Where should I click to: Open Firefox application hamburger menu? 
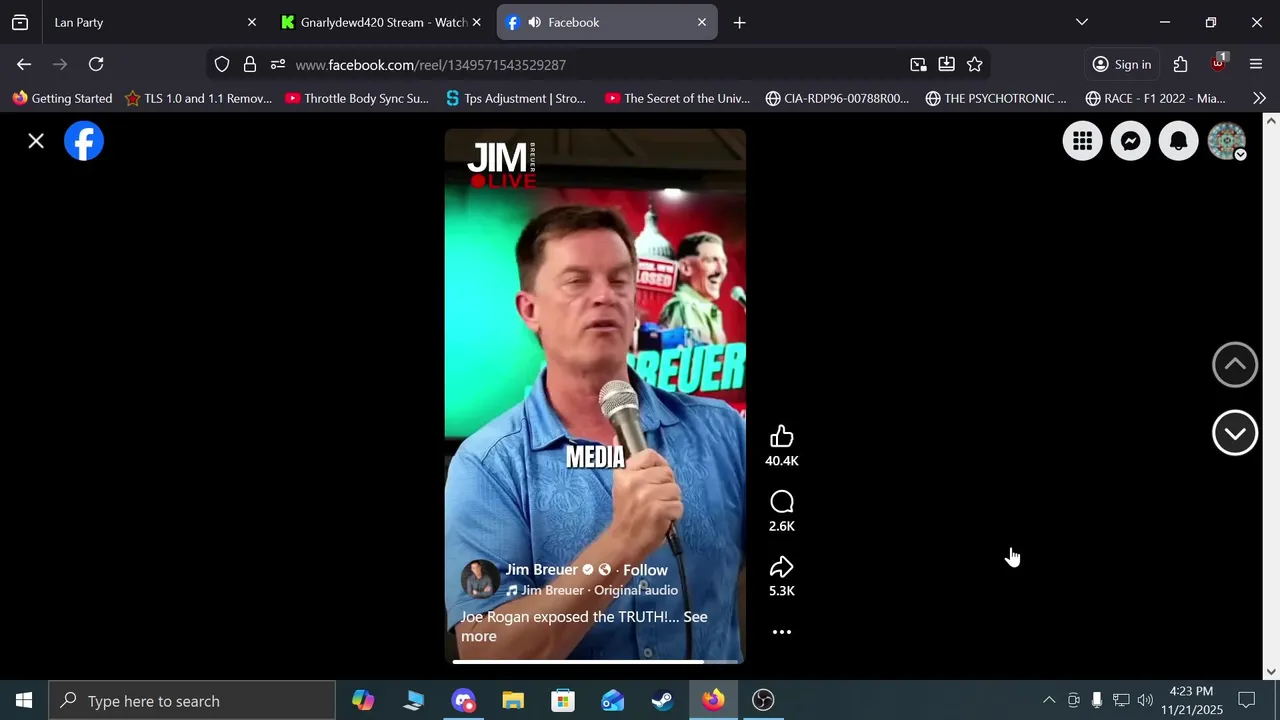pyautogui.click(x=1256, y=64)
